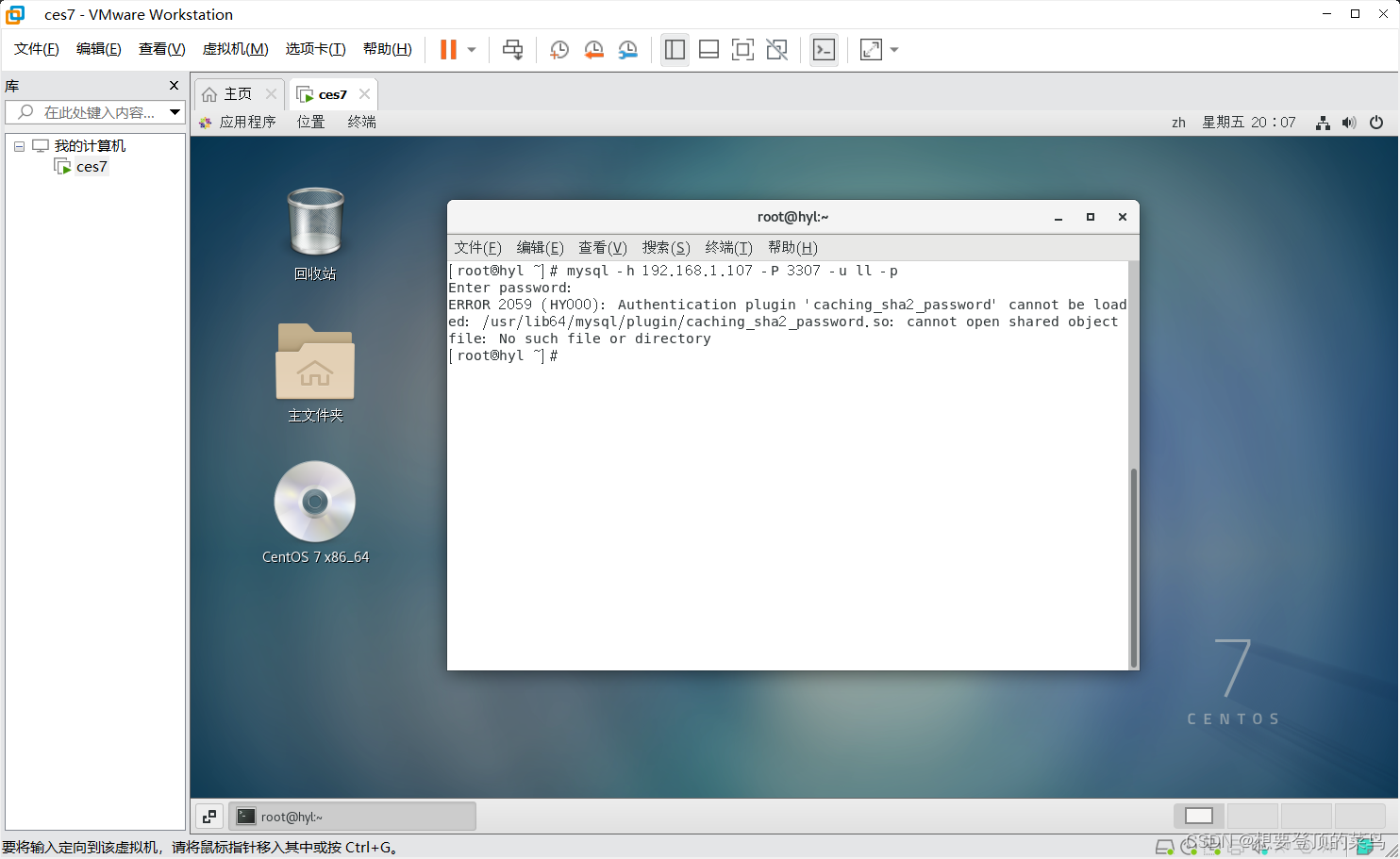
Task: Revert the virtual machine to its snapshot
Action: point(593,50)
